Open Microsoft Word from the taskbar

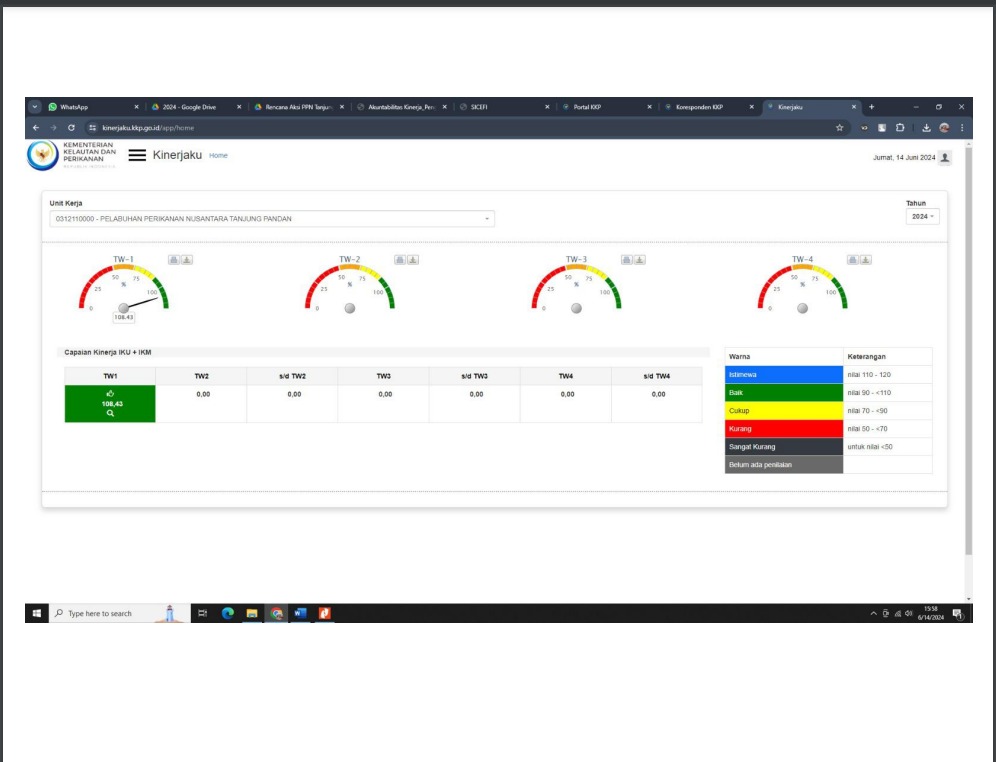click(x=300, y=613)
